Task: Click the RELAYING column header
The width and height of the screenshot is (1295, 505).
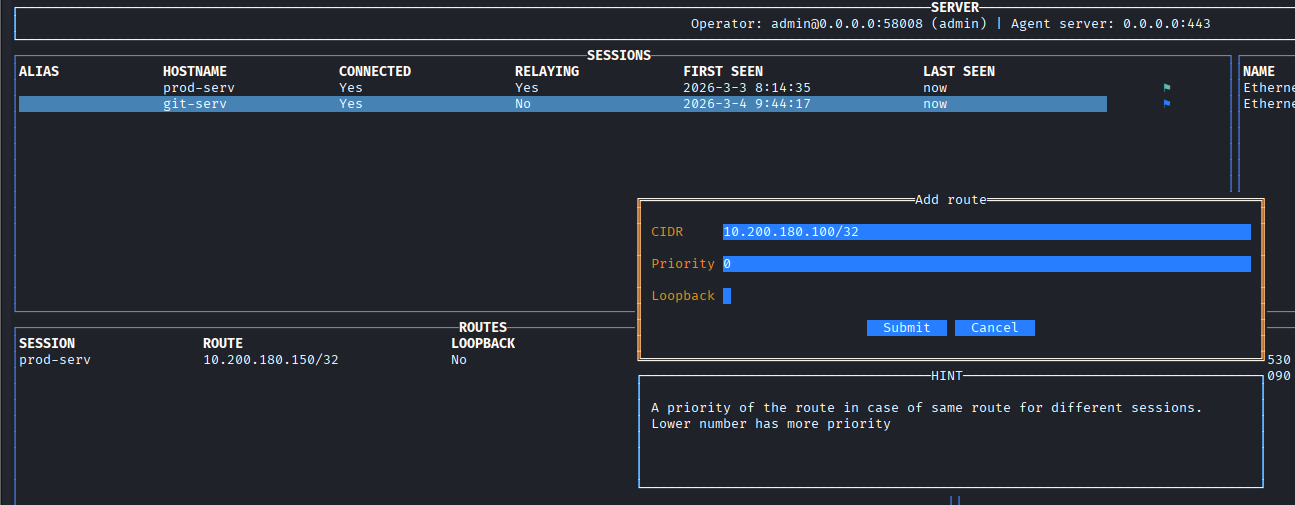Action: coord(546,72)
